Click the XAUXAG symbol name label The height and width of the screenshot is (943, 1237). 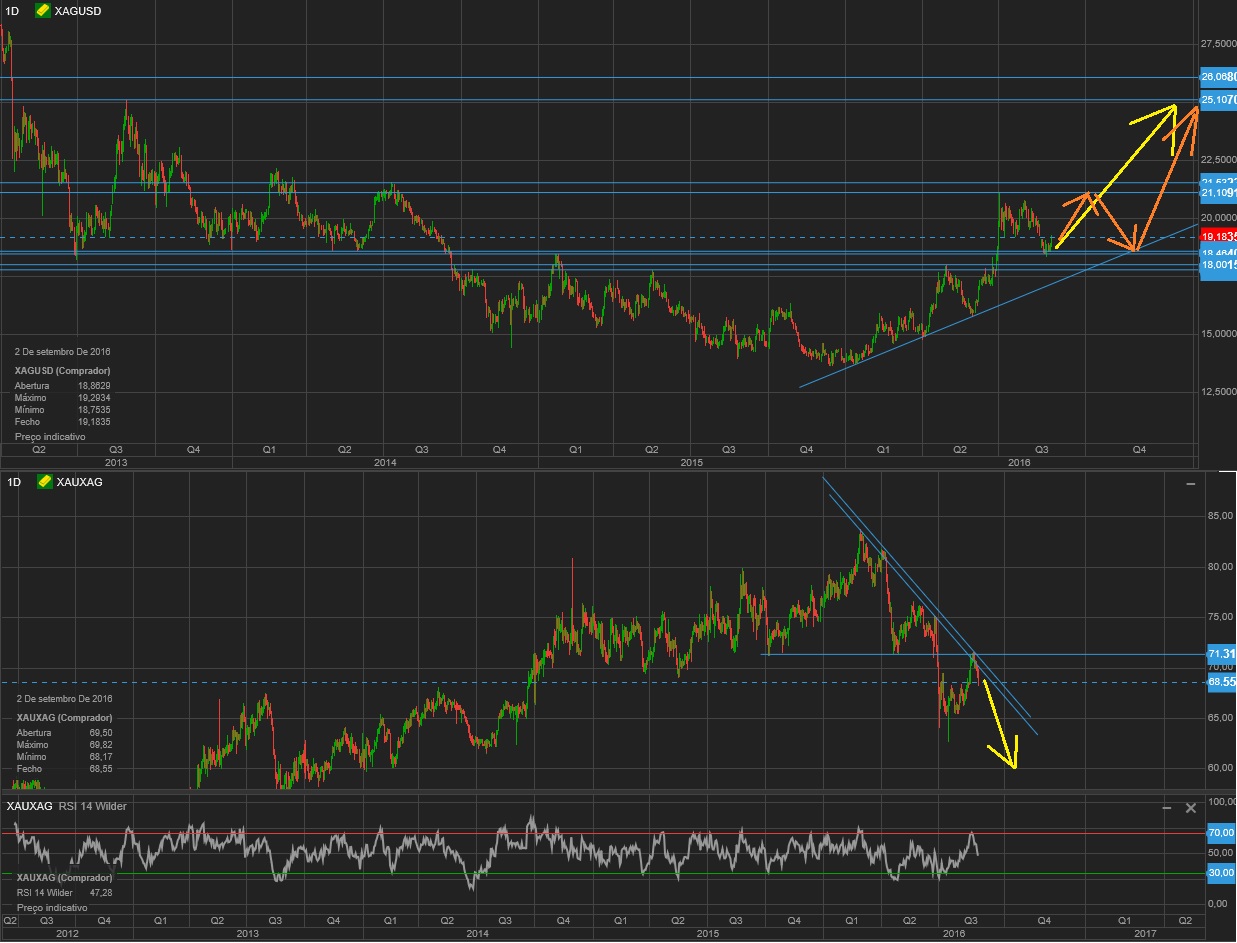coord(80,482)
